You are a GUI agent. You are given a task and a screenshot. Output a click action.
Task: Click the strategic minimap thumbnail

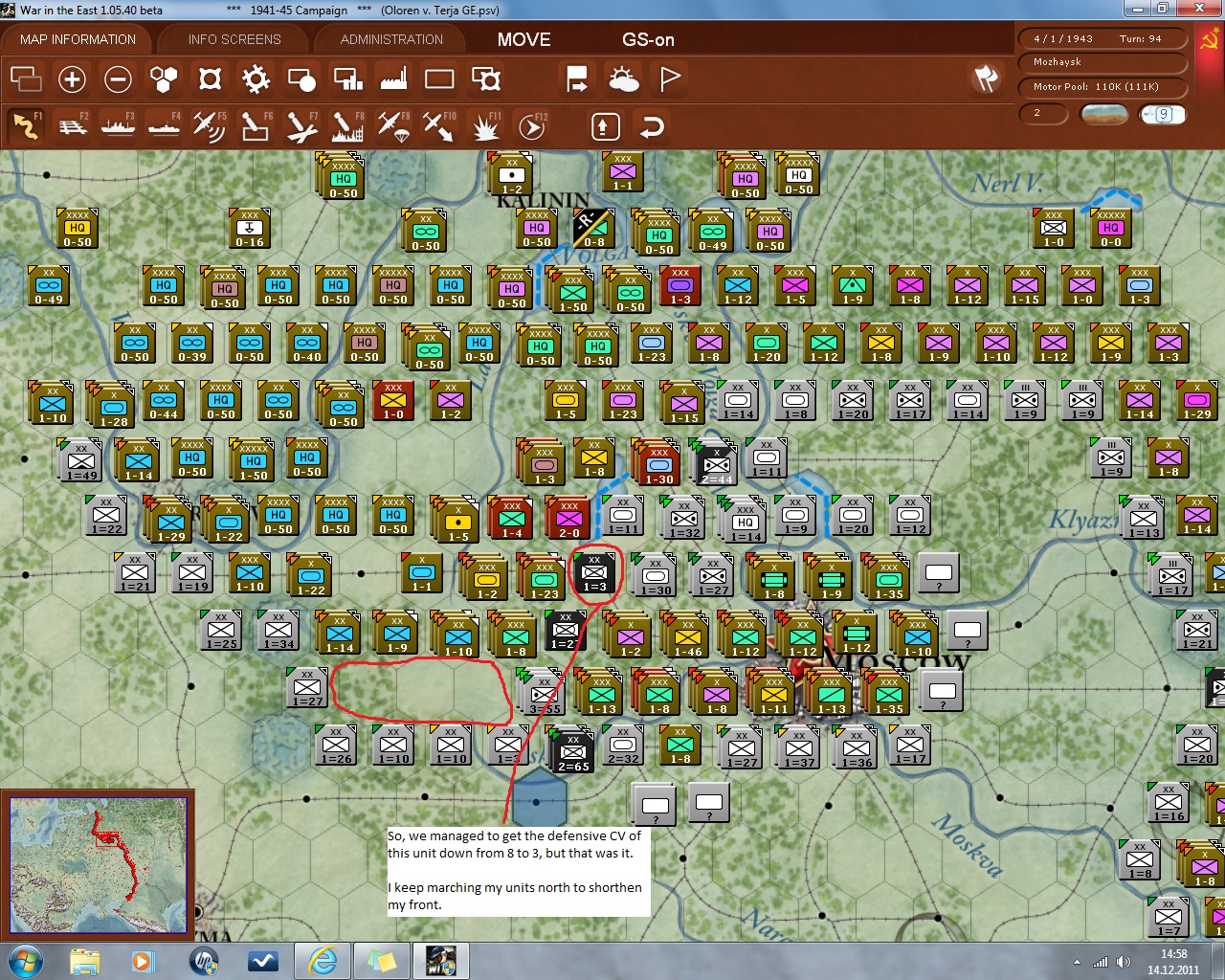(98, 863)
